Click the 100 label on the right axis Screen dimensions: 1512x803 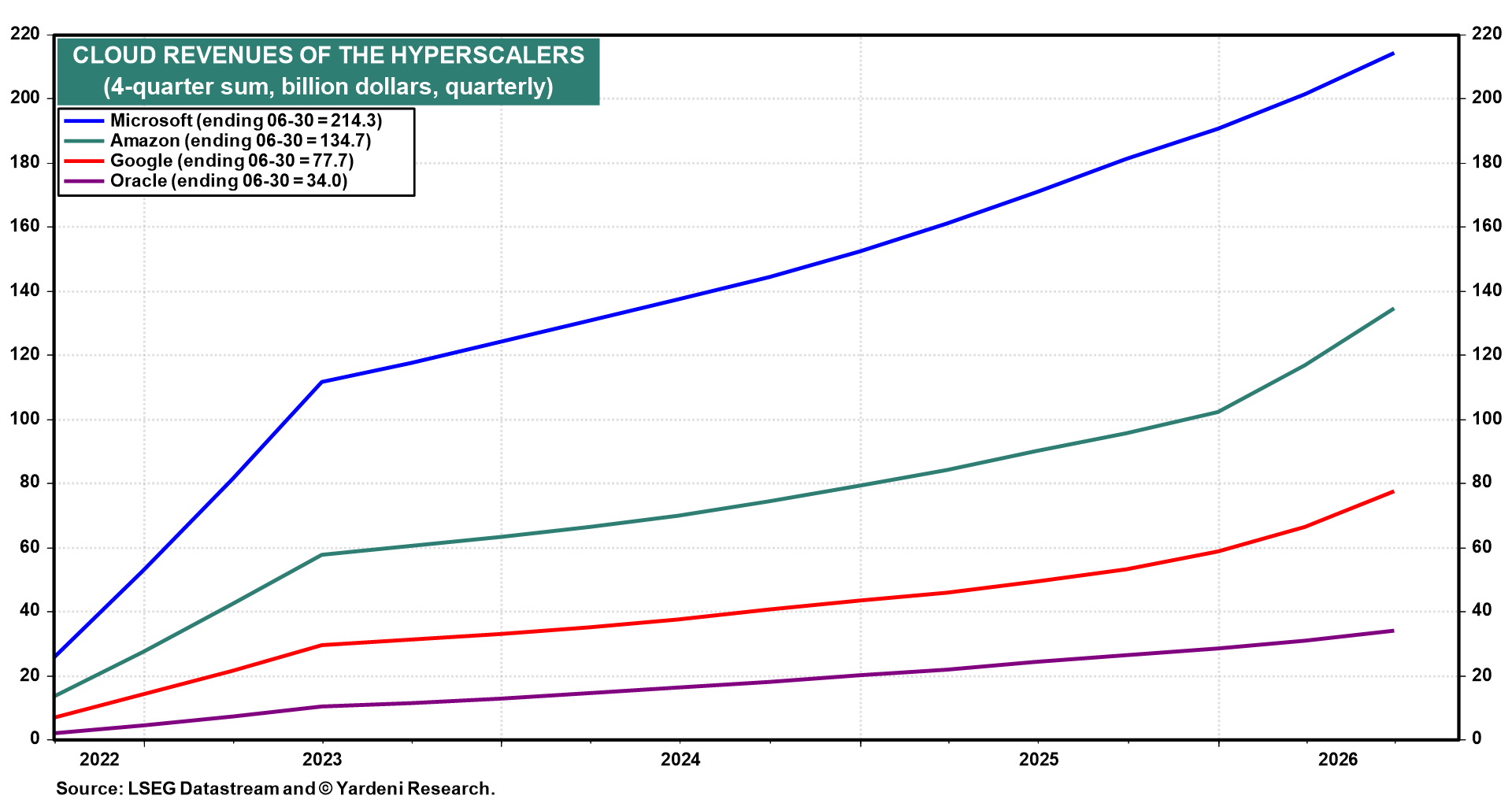point(1487,419)
